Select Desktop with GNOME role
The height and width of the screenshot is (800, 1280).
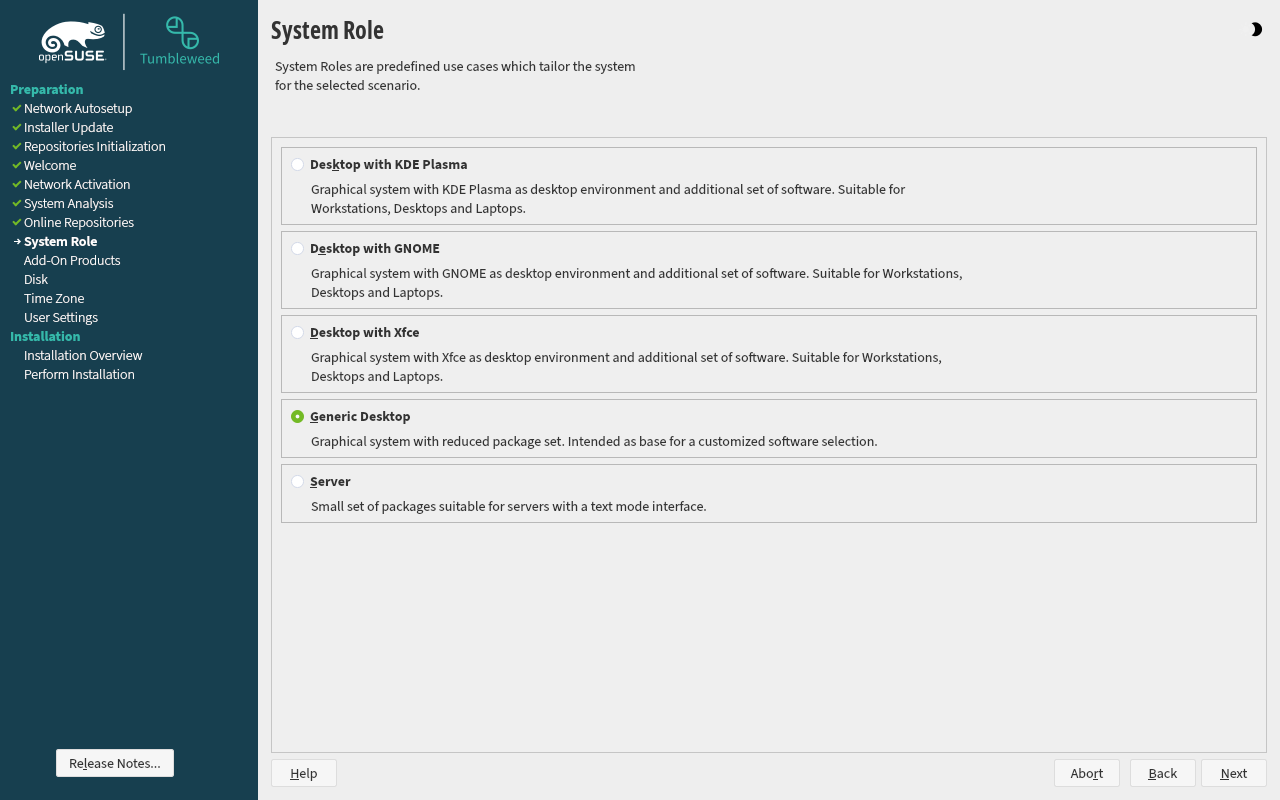298,249
